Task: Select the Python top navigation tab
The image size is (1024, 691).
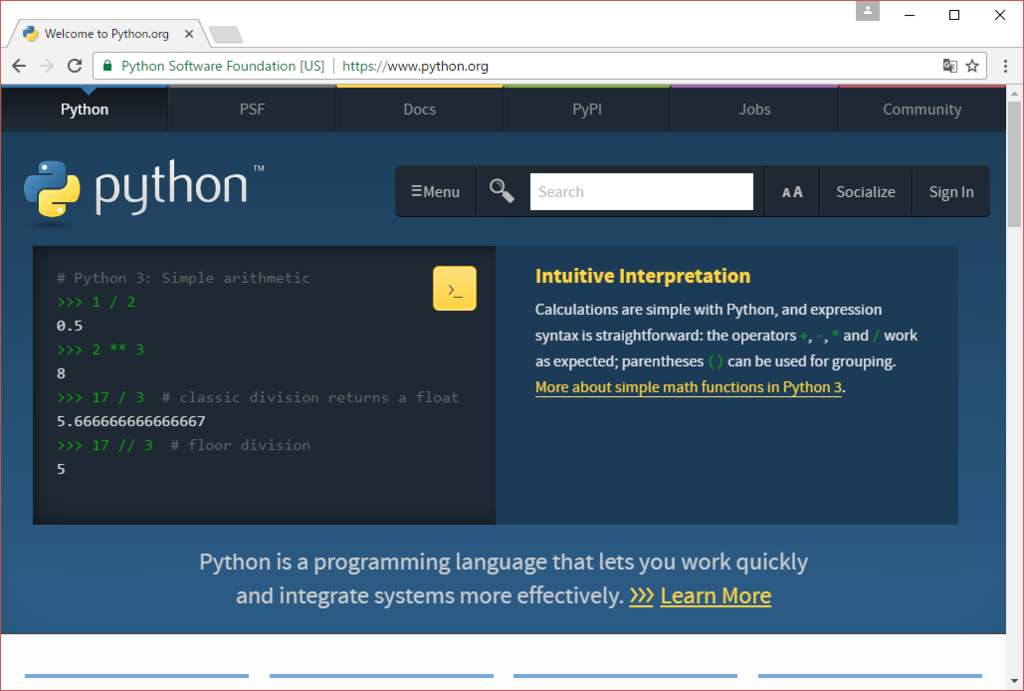Action: click(x=84, y=109)
